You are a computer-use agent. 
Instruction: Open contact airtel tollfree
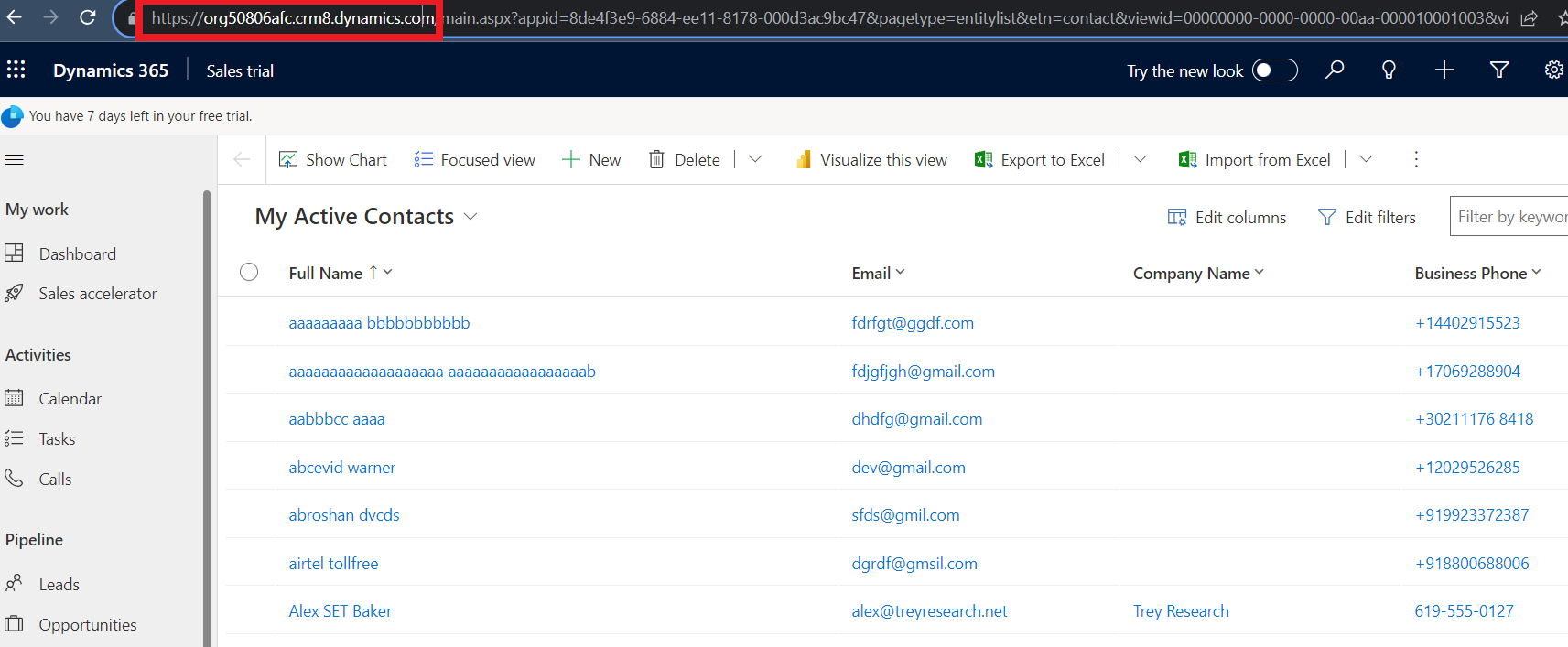(333, 563)
